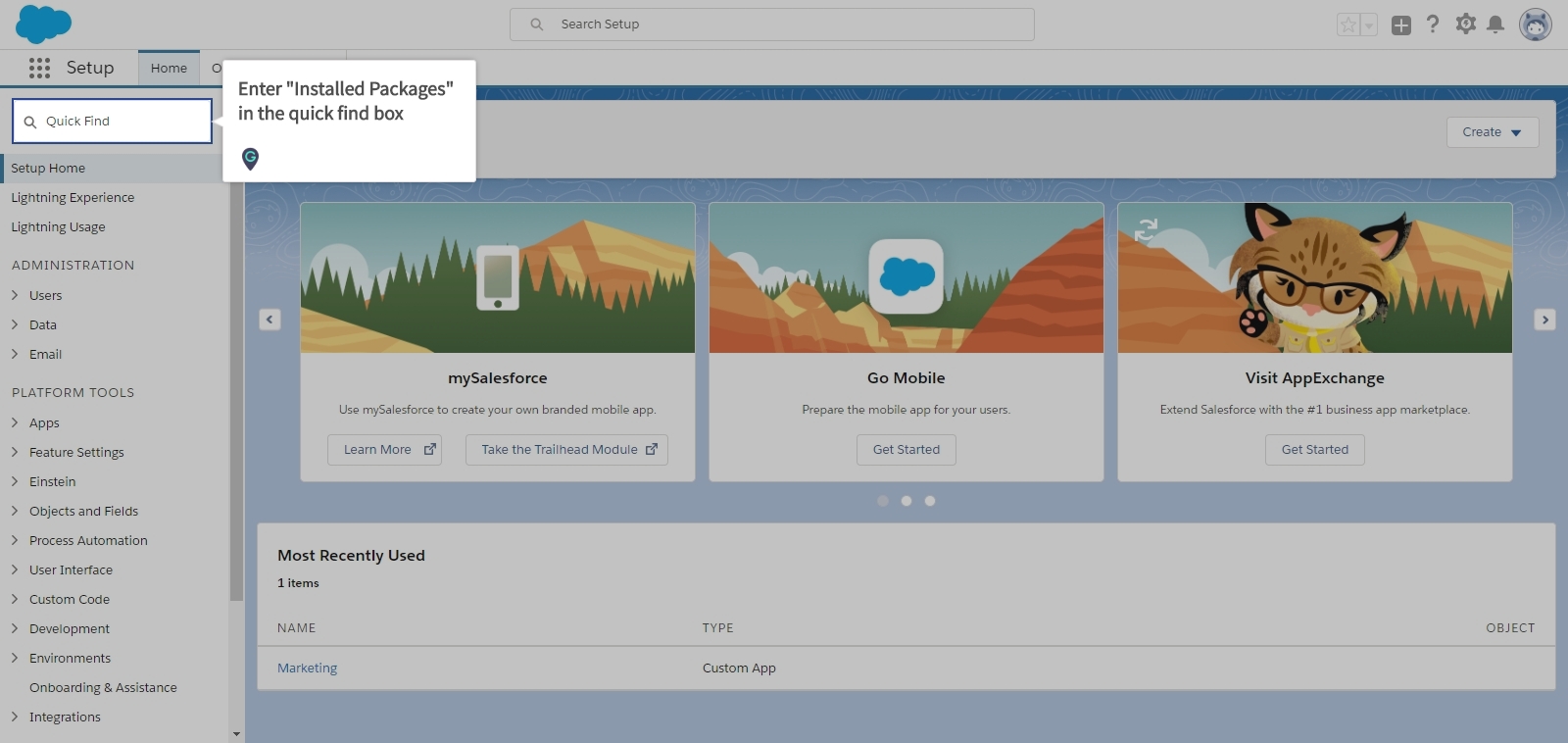This screenshot has height=743, width=1568.
Task: Open the Setup gear icon
Action: [1465, 25]
